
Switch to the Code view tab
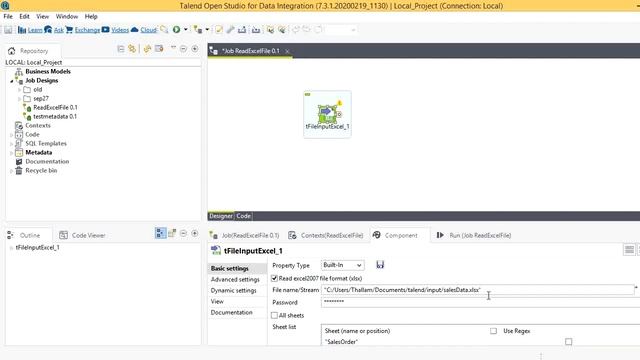[243, 216]
